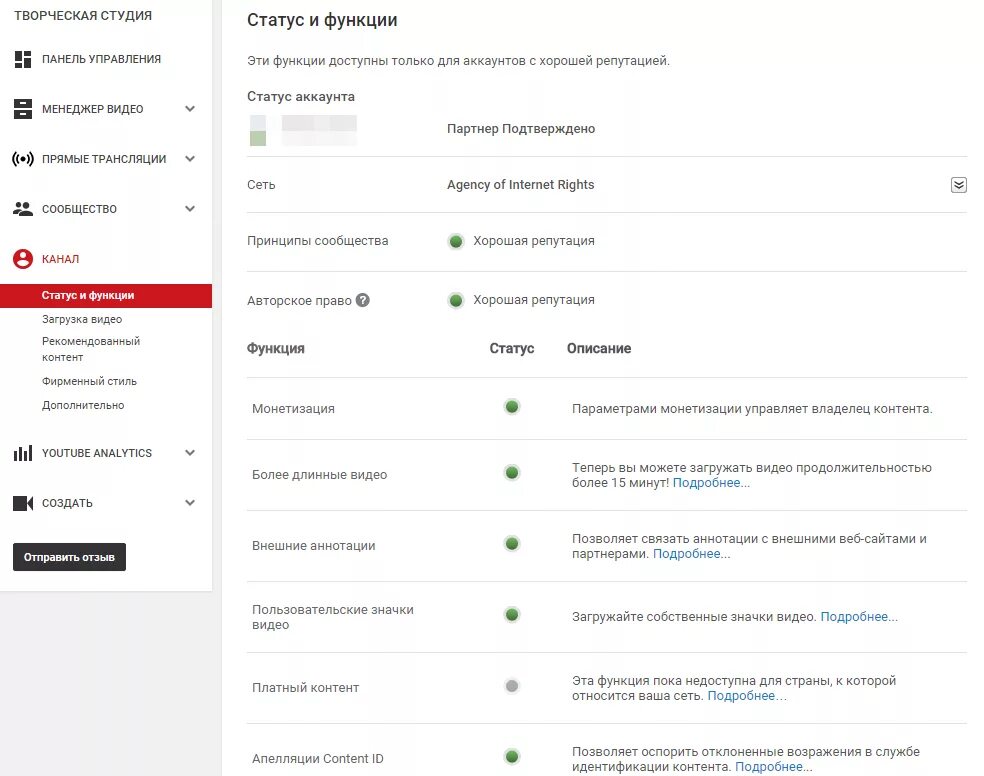Follow Подробнее link for Внешние аннотации
Viewport: 984px width, 776px height.
coord(692,554)
